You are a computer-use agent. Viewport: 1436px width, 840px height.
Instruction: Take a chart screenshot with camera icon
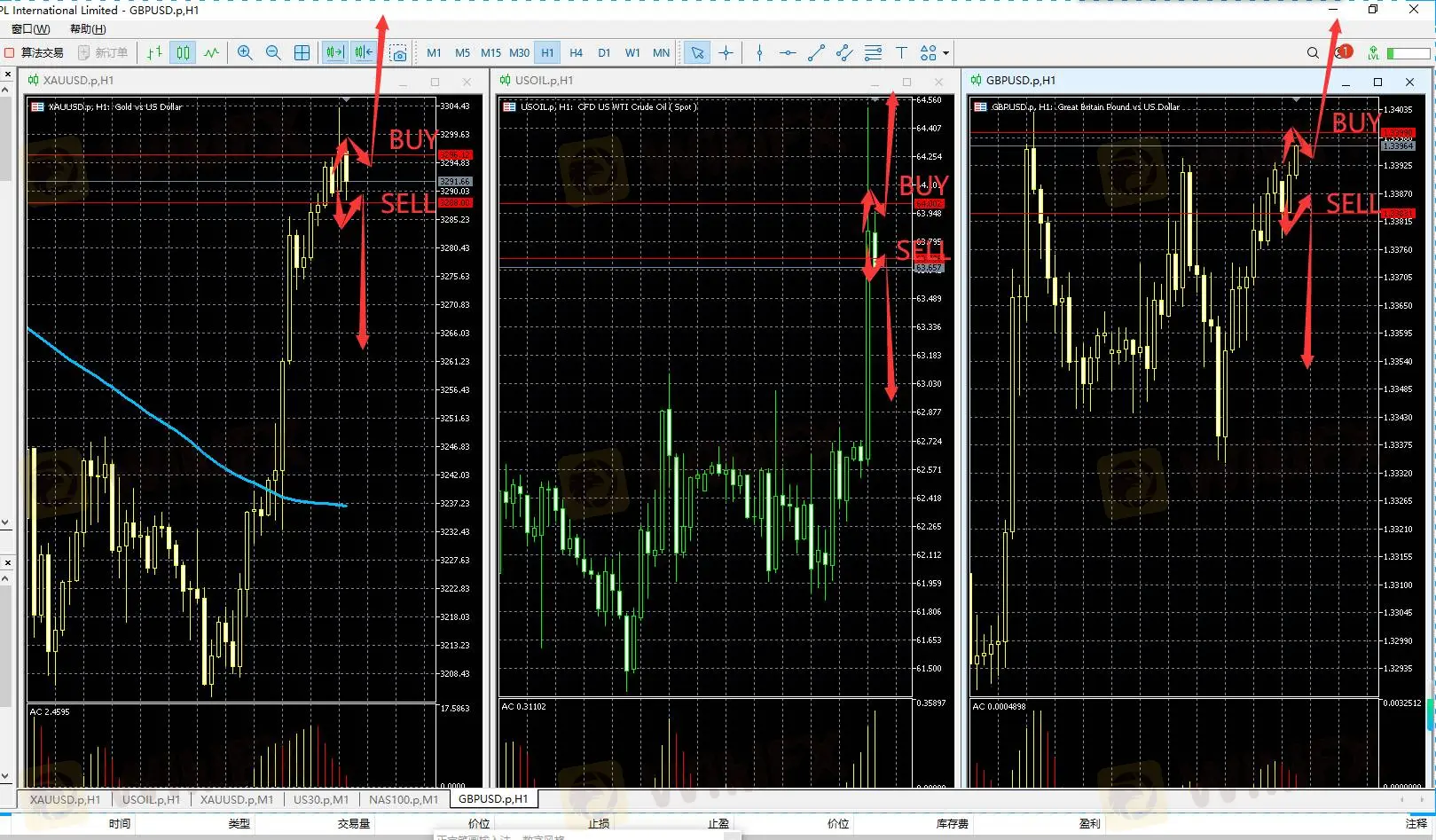pos(398,53)
